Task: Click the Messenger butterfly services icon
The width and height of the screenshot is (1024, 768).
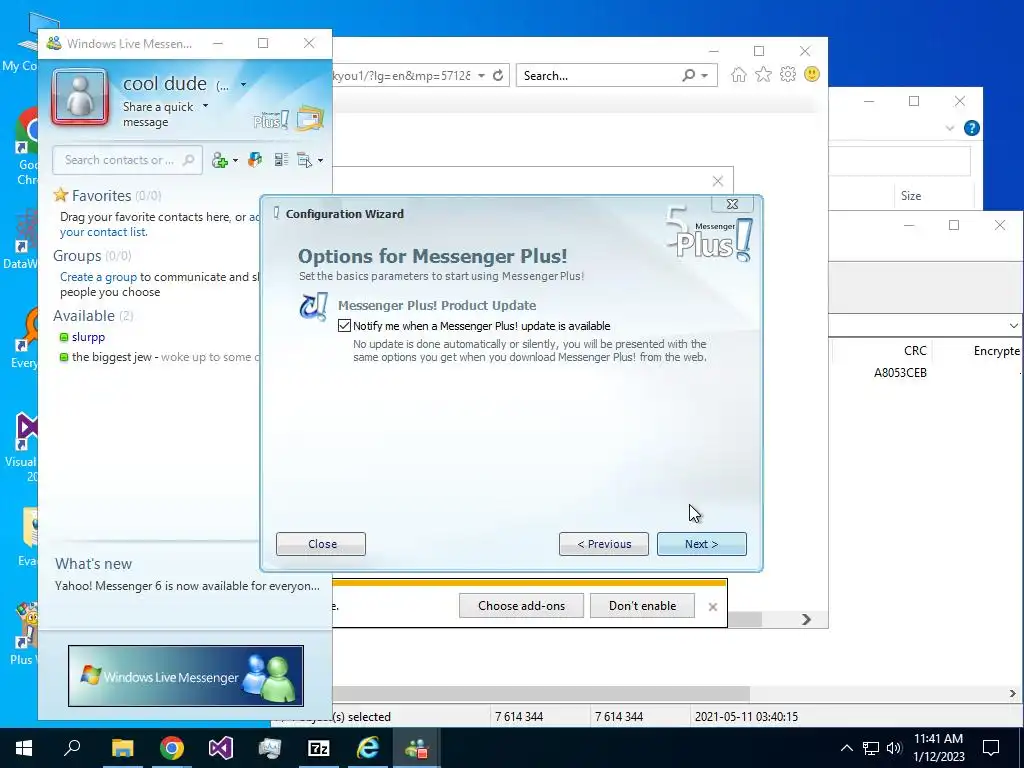Action: 255,160
